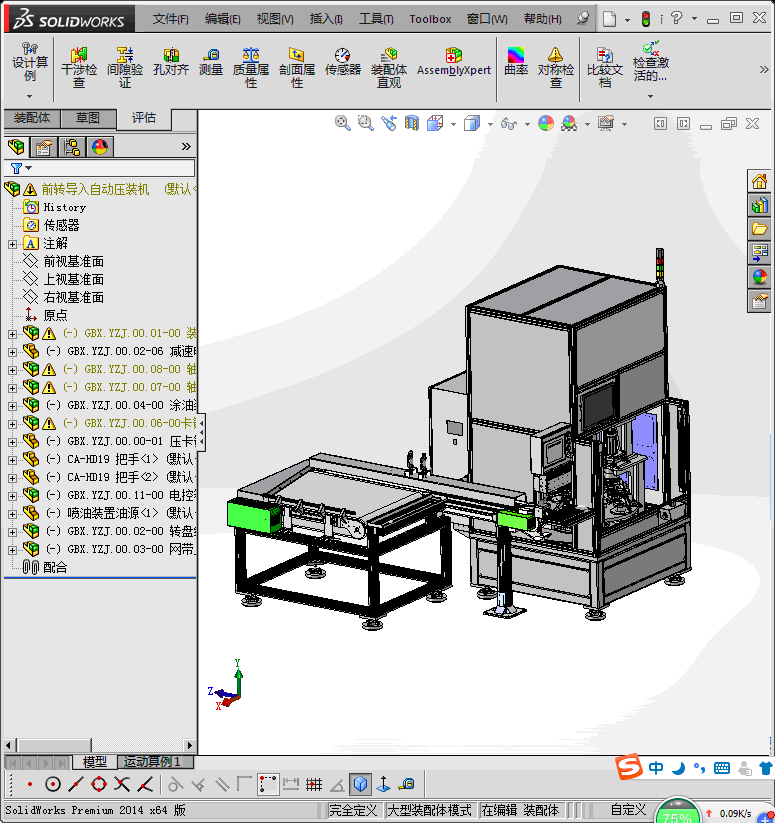The height and width of the screenshot is (823, 775).
Task: Toggle intersection snap icon in bottom toolbar
Action: [122, 784]
